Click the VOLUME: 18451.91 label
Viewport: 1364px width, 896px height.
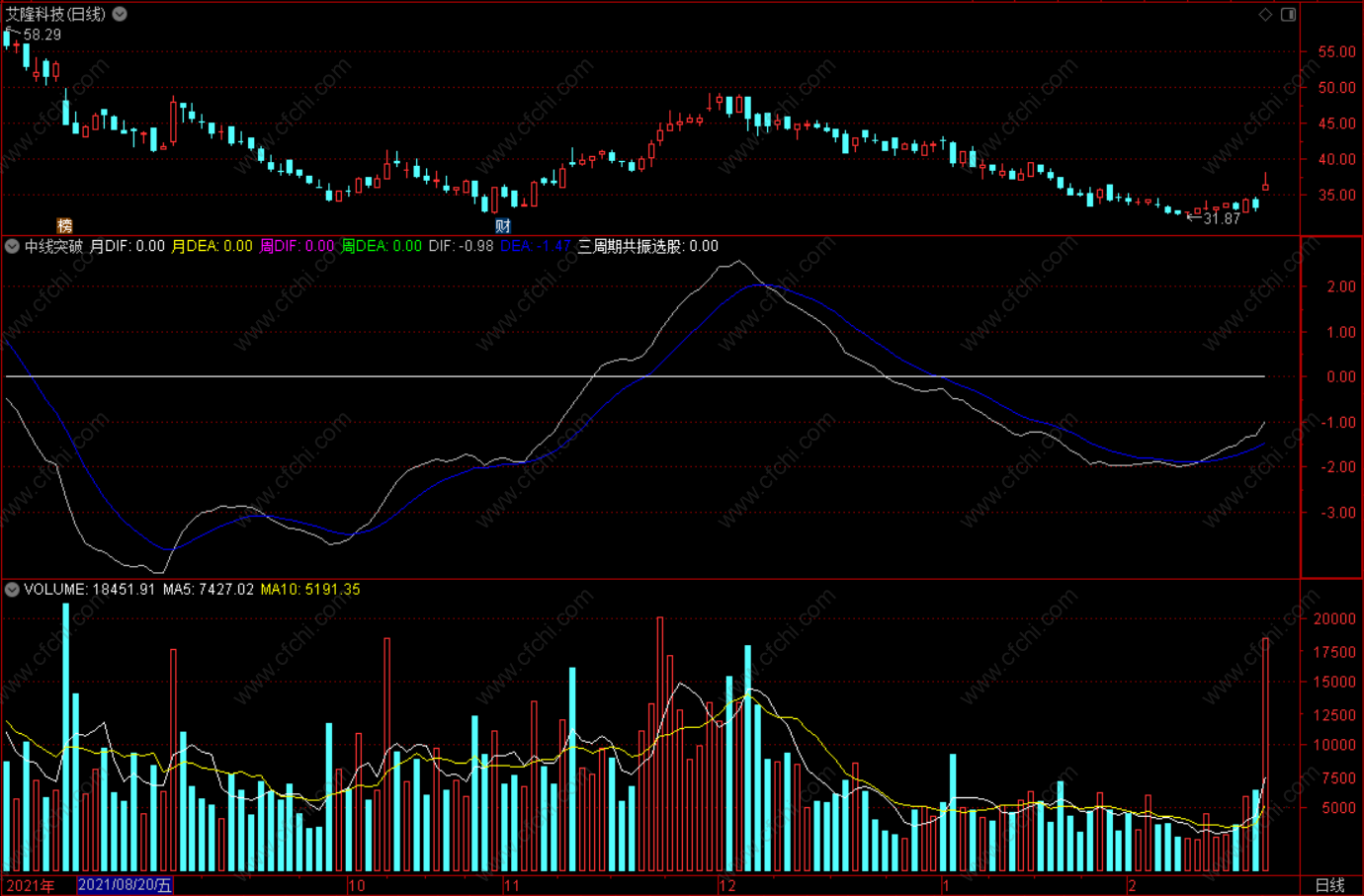click(x=90, y=589)
